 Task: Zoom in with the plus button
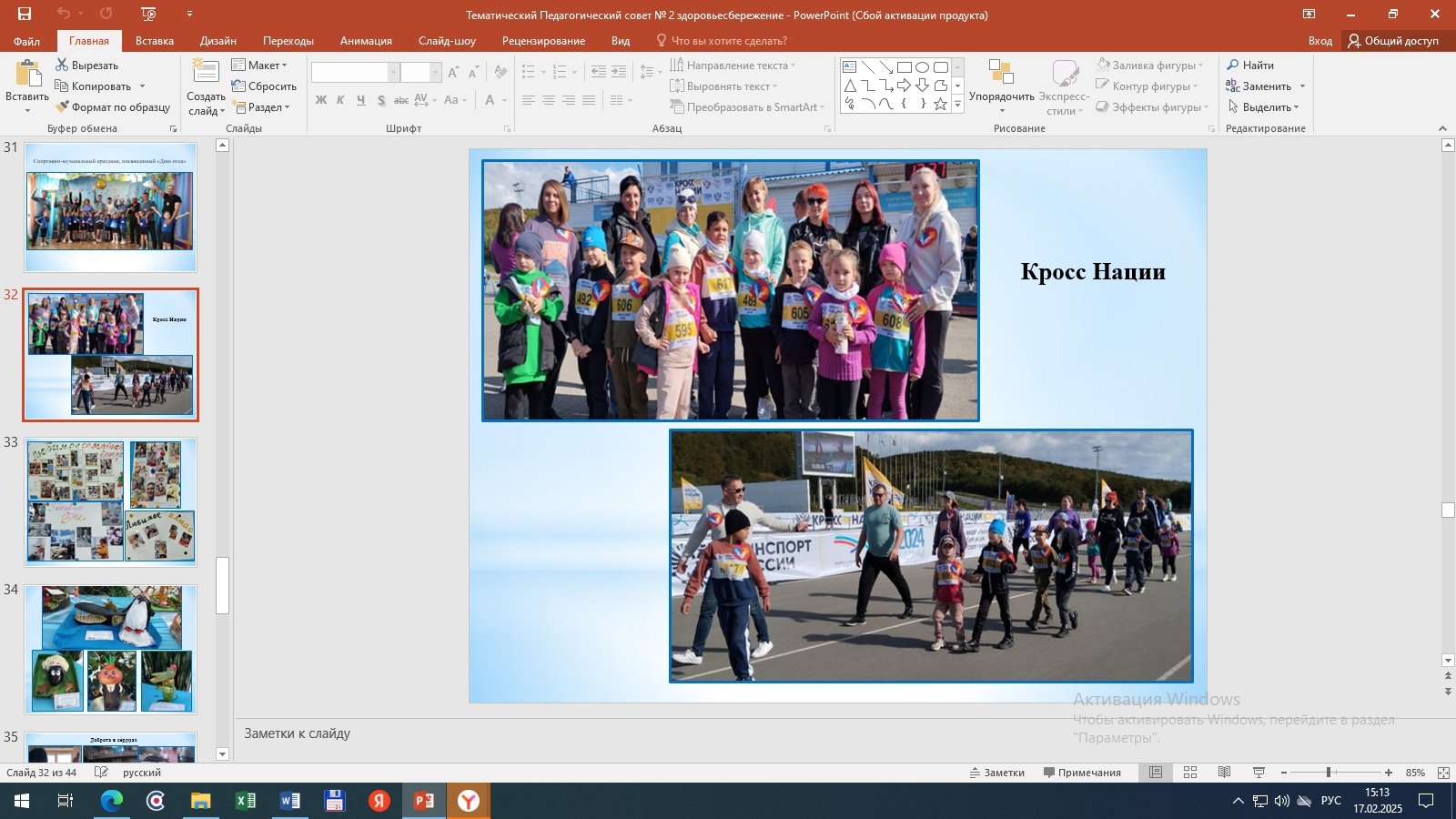(x=1389, y=773)
